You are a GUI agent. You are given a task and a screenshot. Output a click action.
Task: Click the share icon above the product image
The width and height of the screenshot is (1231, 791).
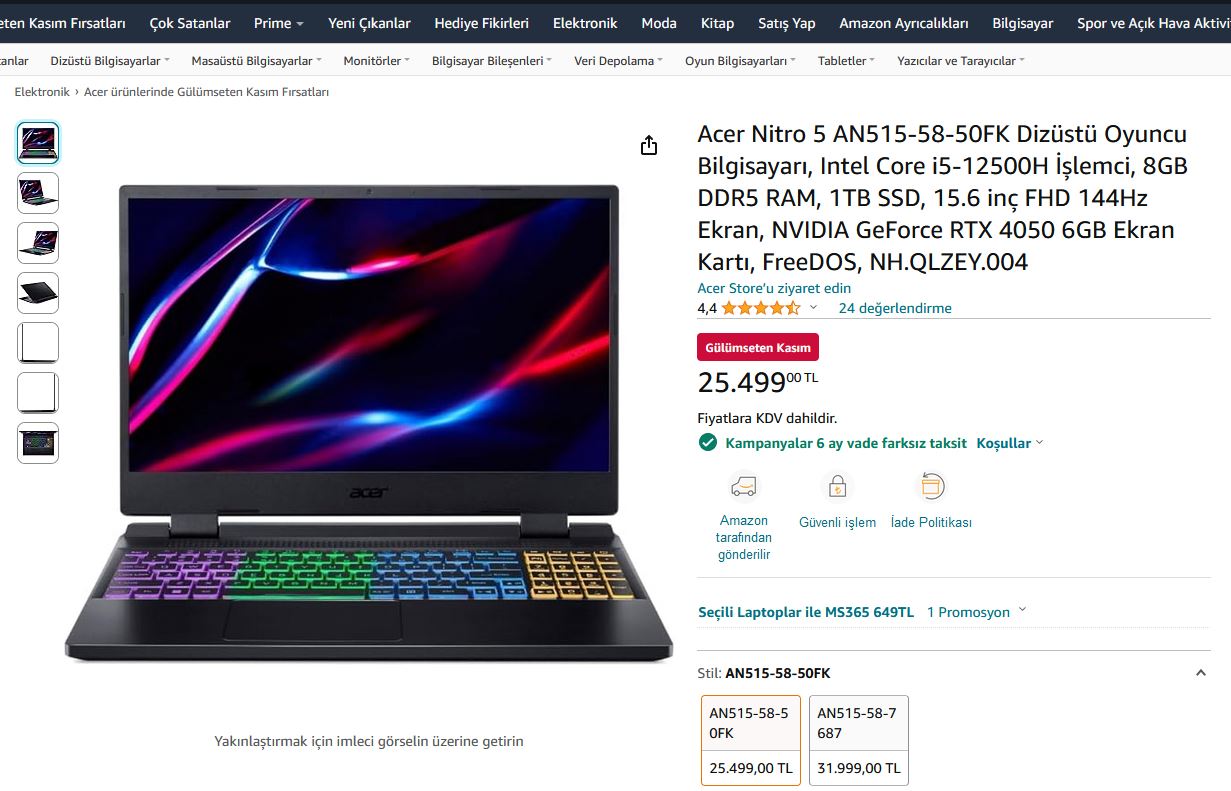point(649,146)
